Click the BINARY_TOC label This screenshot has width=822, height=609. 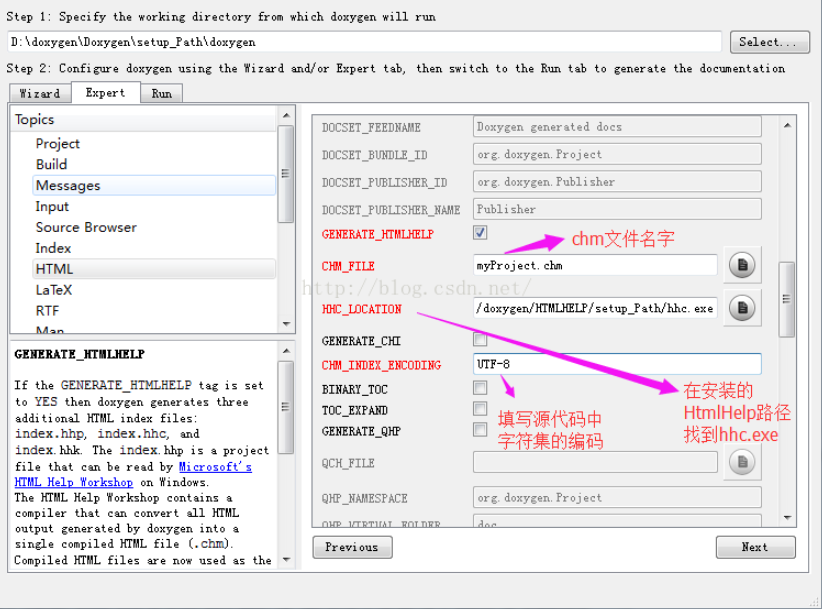[x=354, y=389]
